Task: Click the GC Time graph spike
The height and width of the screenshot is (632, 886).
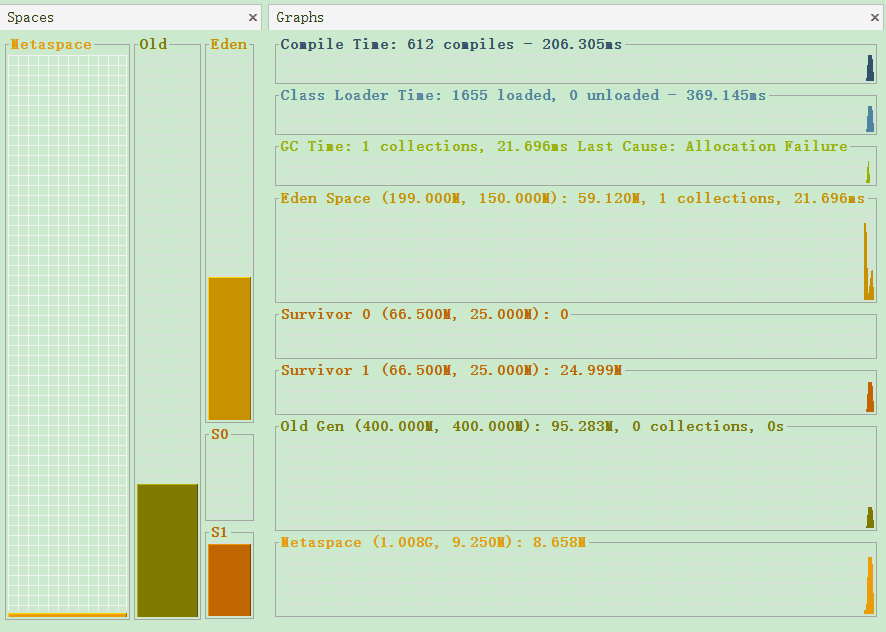Action: click(868, 172)
